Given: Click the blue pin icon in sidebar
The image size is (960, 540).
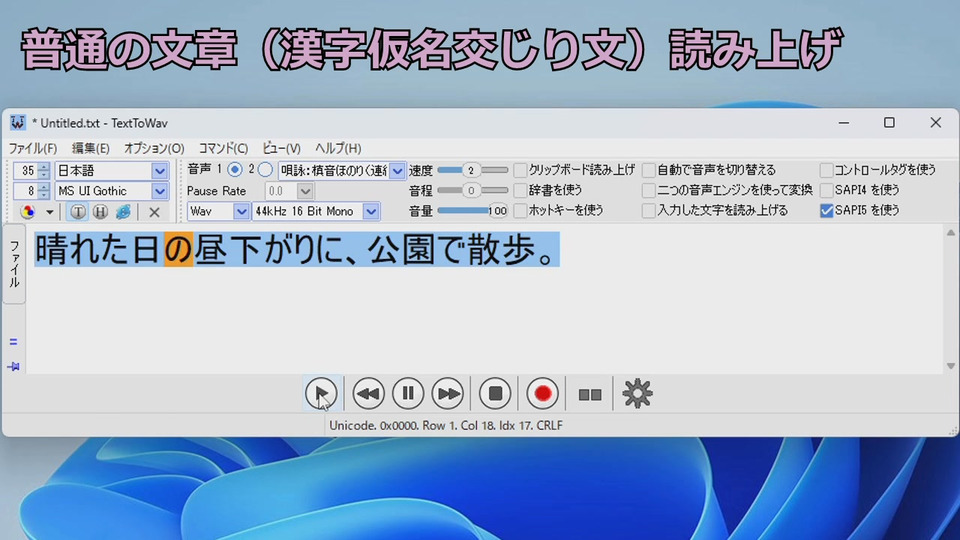Looking at the screenshot, I should pos(13,366).
